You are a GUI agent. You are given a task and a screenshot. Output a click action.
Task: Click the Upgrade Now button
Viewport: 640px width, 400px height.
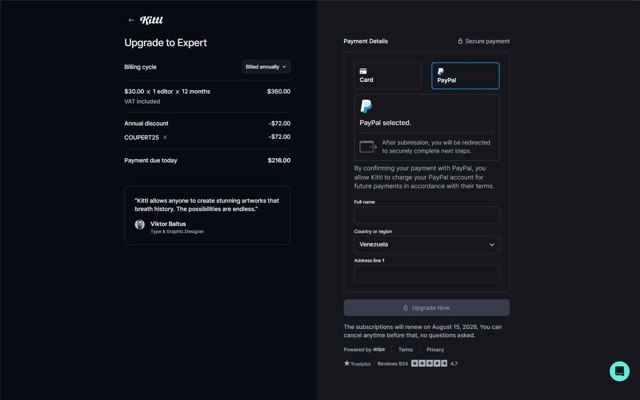click(427, 308)
